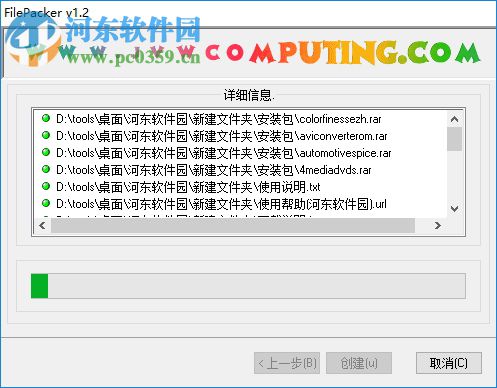Select the 4mediadvds.rar file path row
The height and width of the screenshot is (388, 497).
pos(214,170)
